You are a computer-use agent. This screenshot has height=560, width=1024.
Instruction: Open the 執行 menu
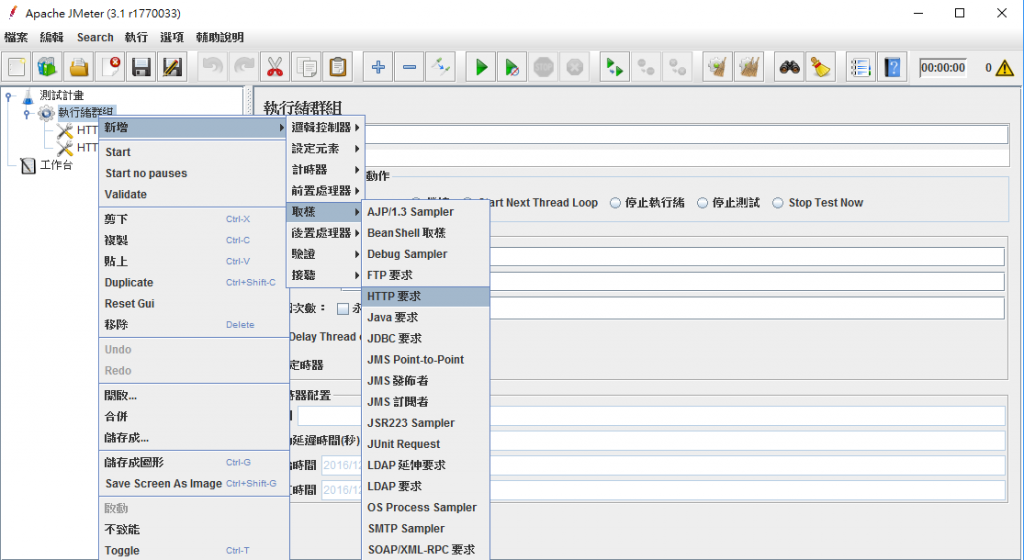point(136,37)
